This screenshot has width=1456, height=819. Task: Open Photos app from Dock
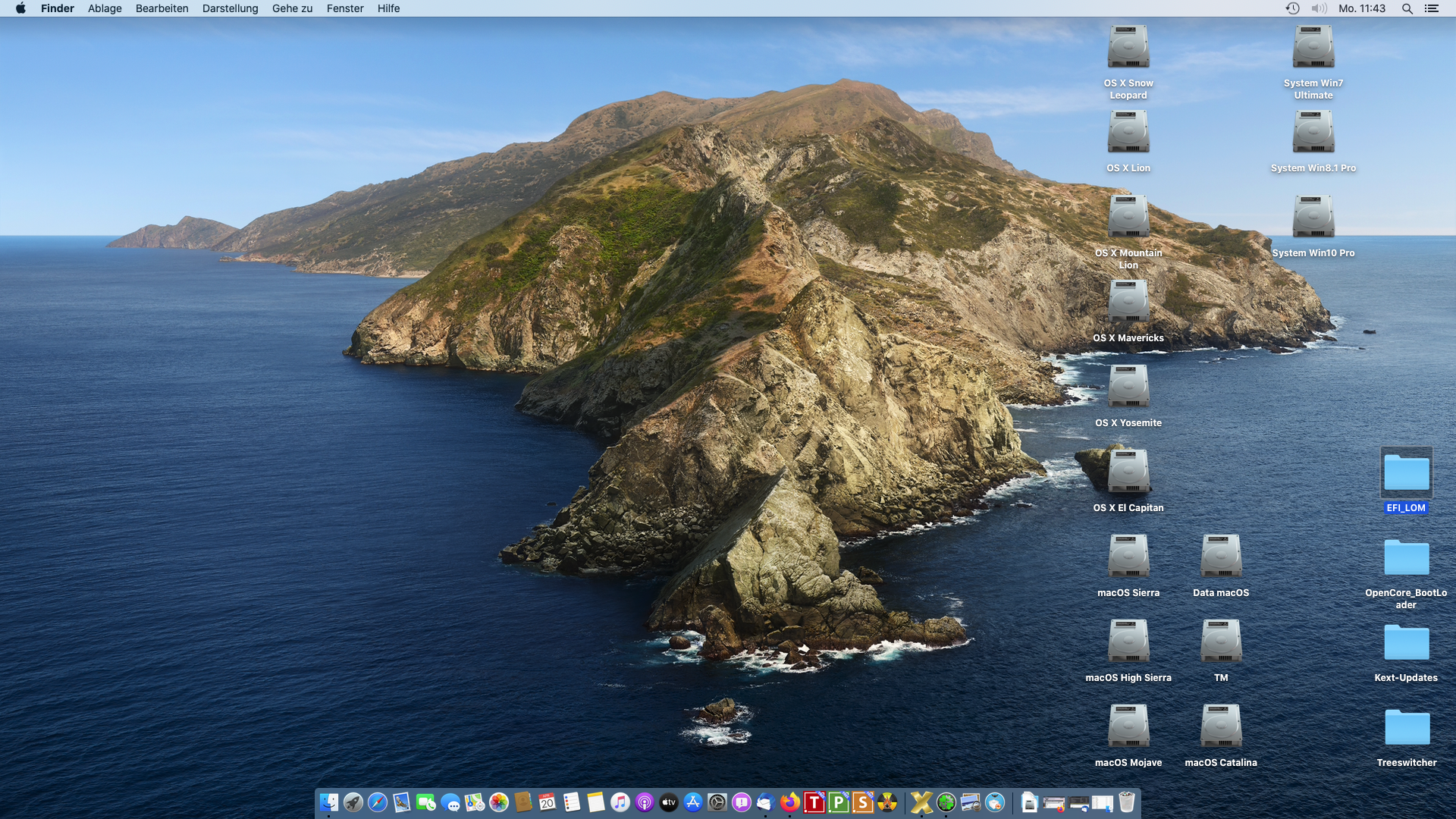(x=499, y=802)
